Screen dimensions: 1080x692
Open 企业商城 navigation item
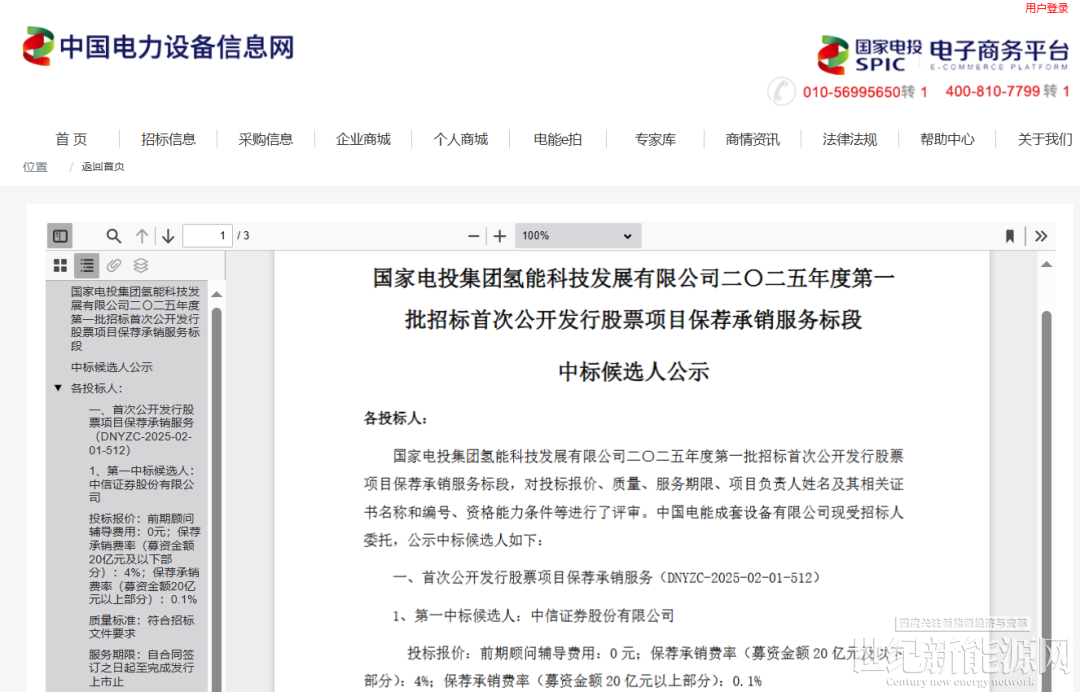[x=363, y=139]
